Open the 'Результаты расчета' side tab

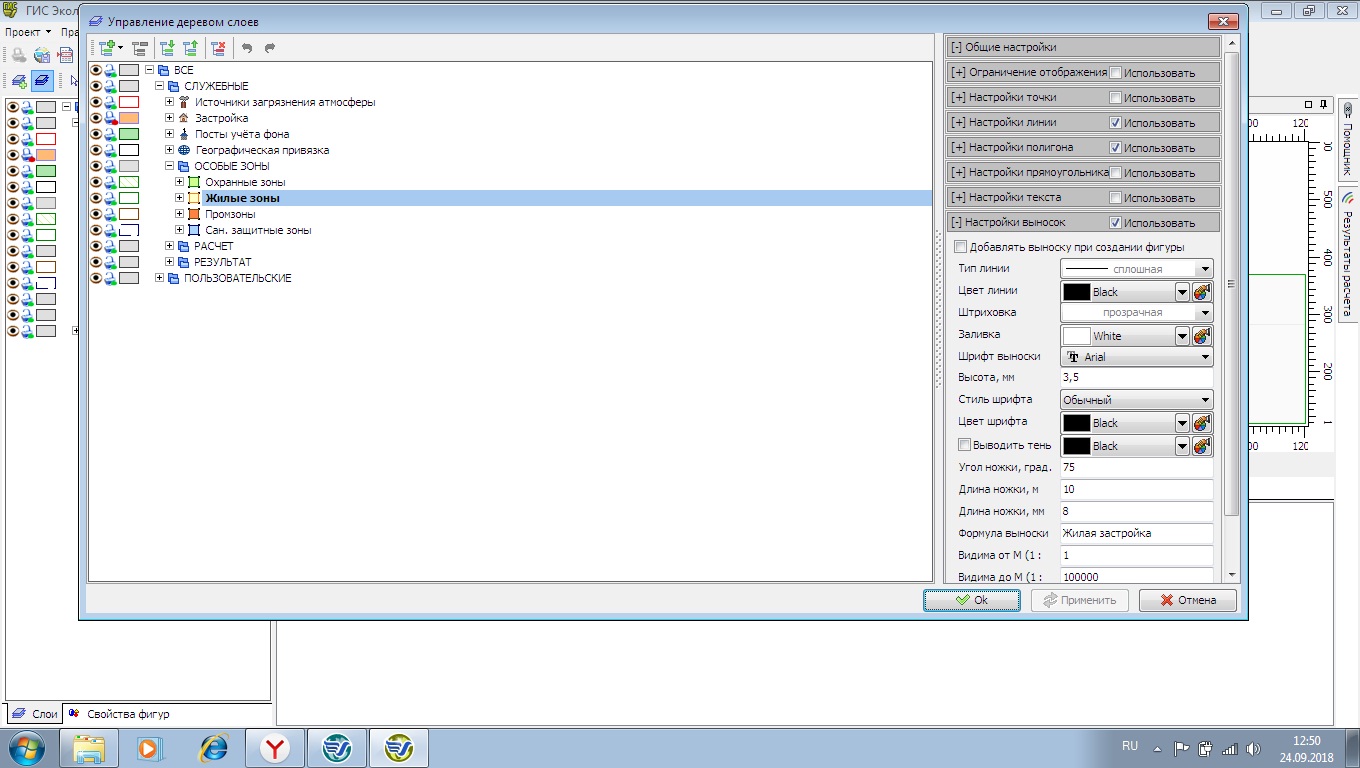1347,256
